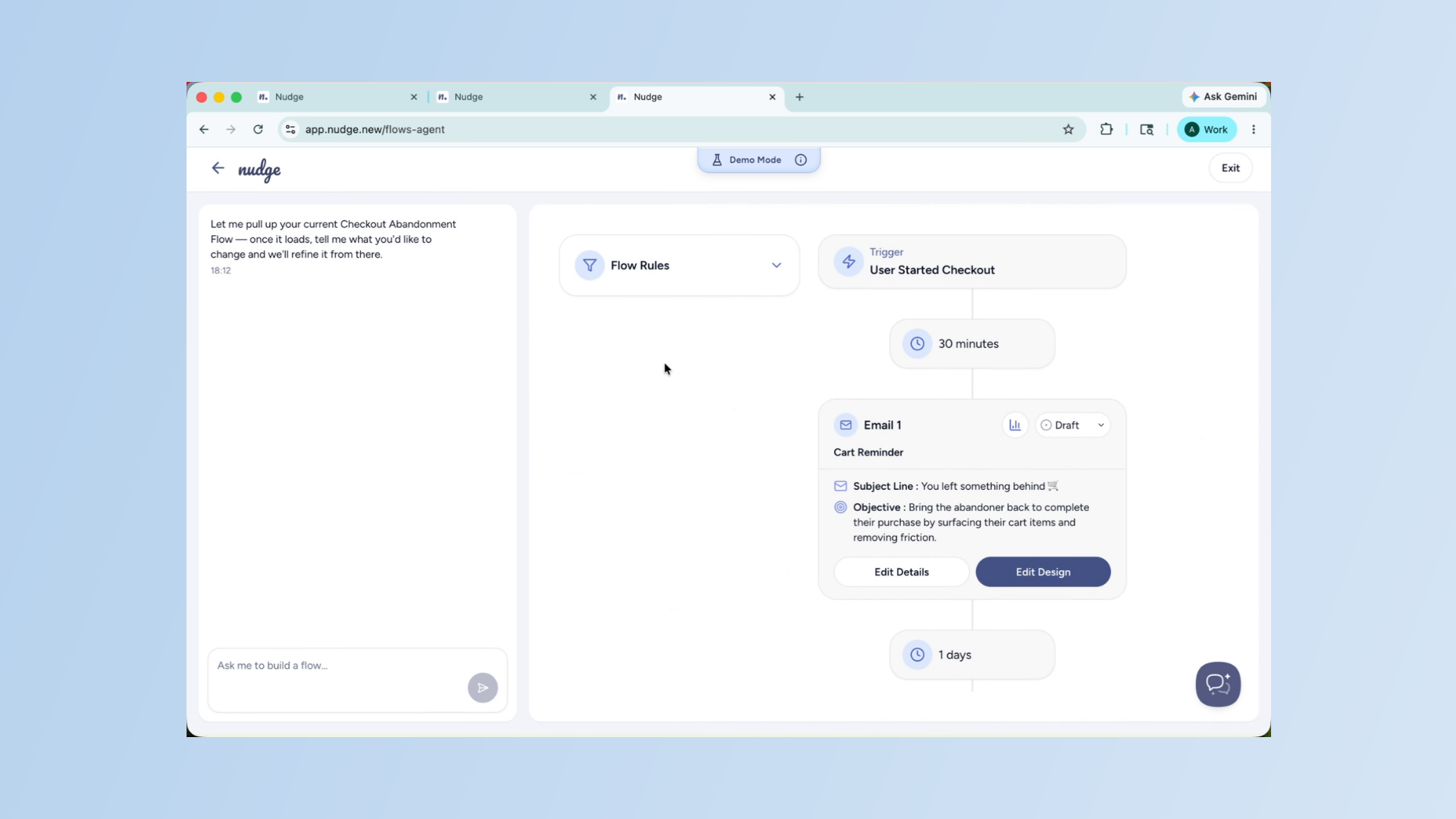
Task: Go back using the nudge header arrow
Action: 218,168
